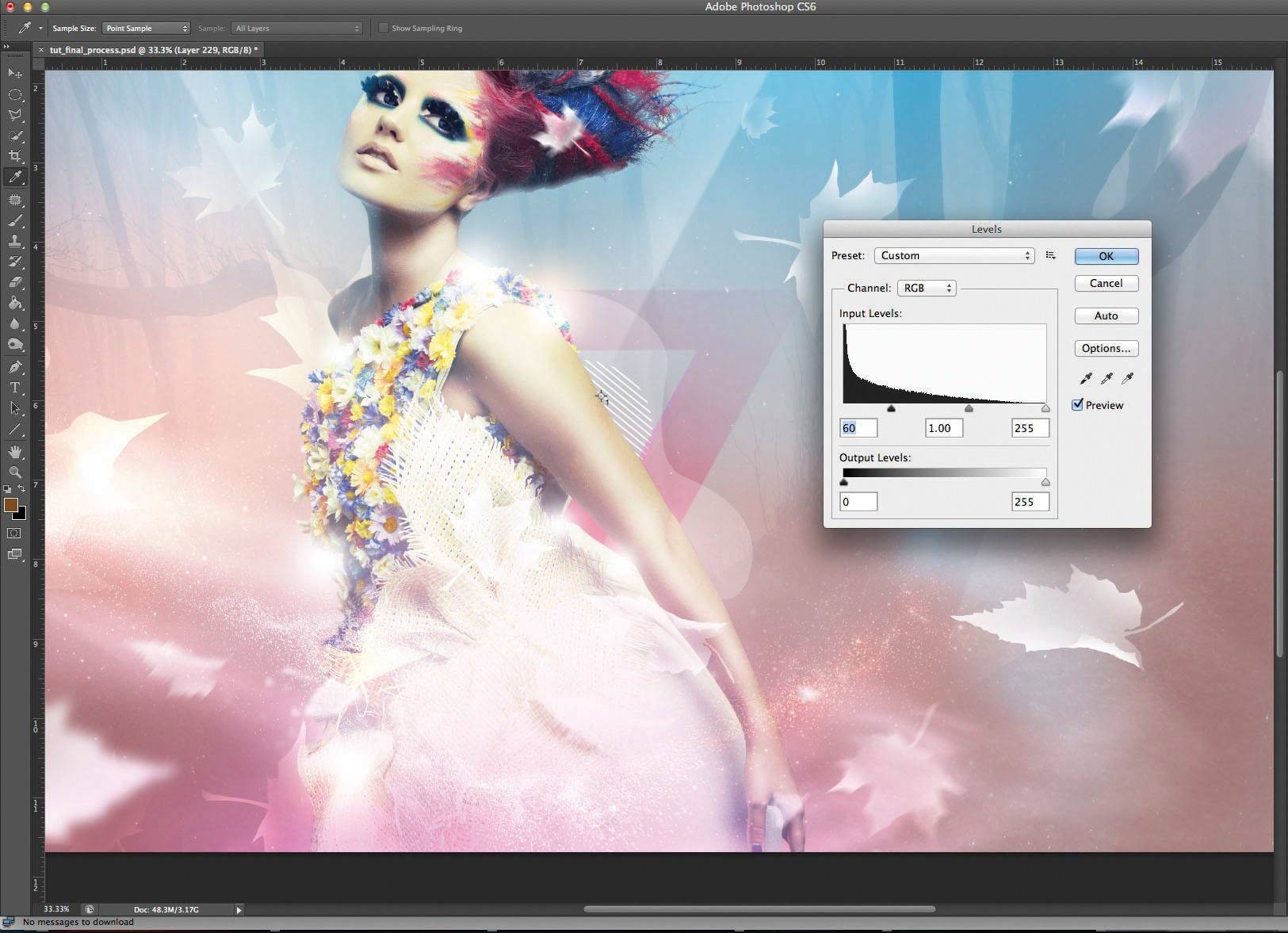Click the input levels black point slider
The image size is (1288, 933).
(892, 408)
